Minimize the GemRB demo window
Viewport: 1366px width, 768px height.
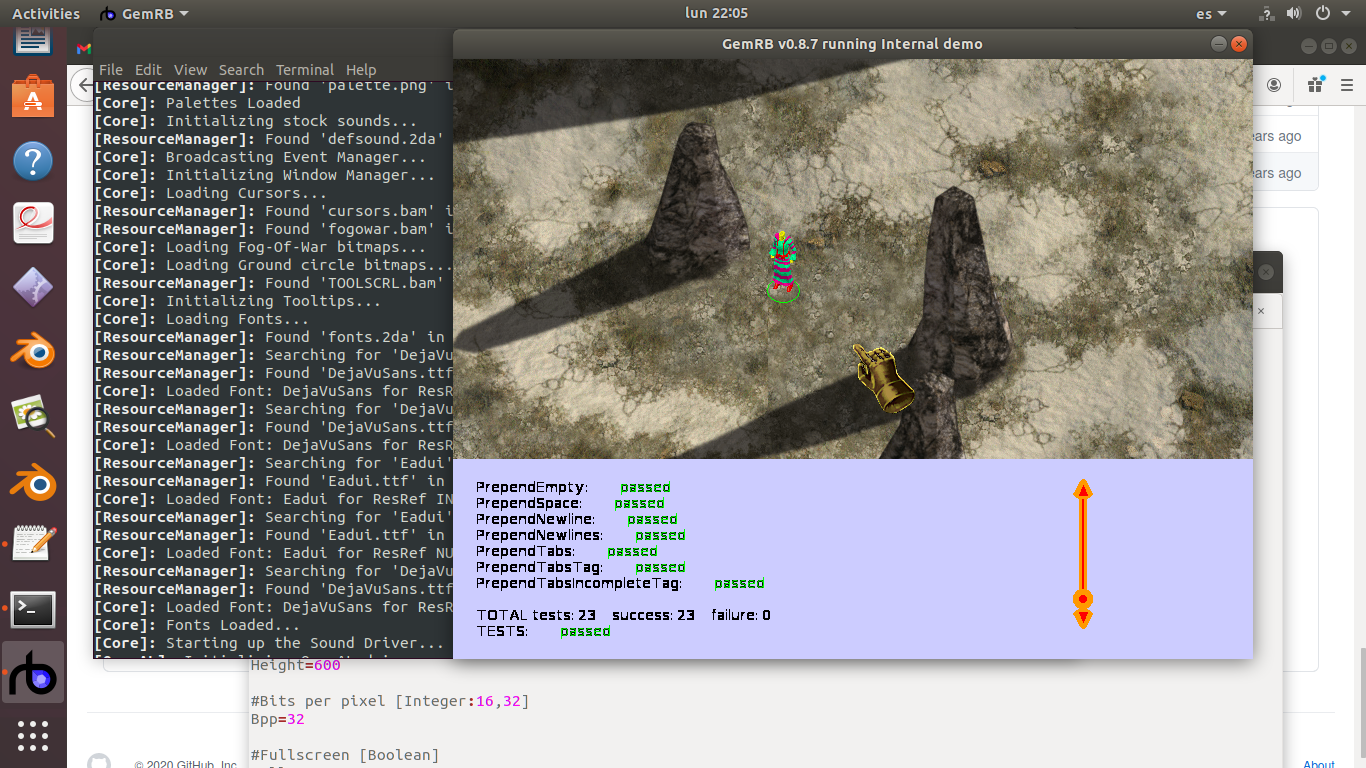click(x=1218, y=44)
